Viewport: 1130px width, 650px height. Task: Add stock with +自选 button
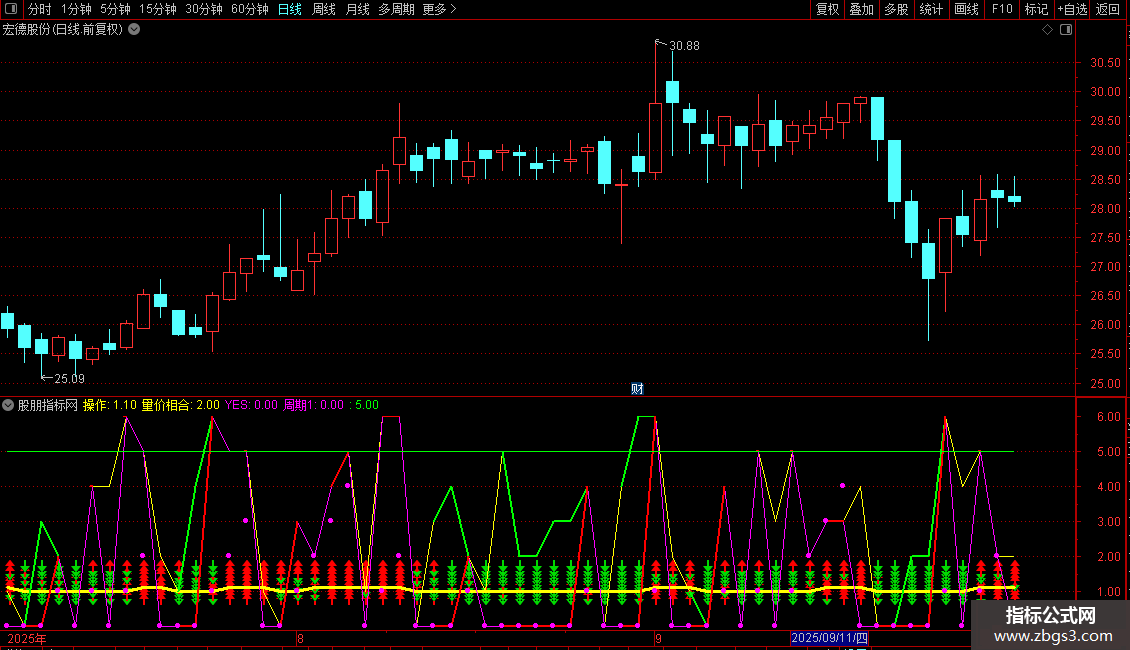(1072, 9)
